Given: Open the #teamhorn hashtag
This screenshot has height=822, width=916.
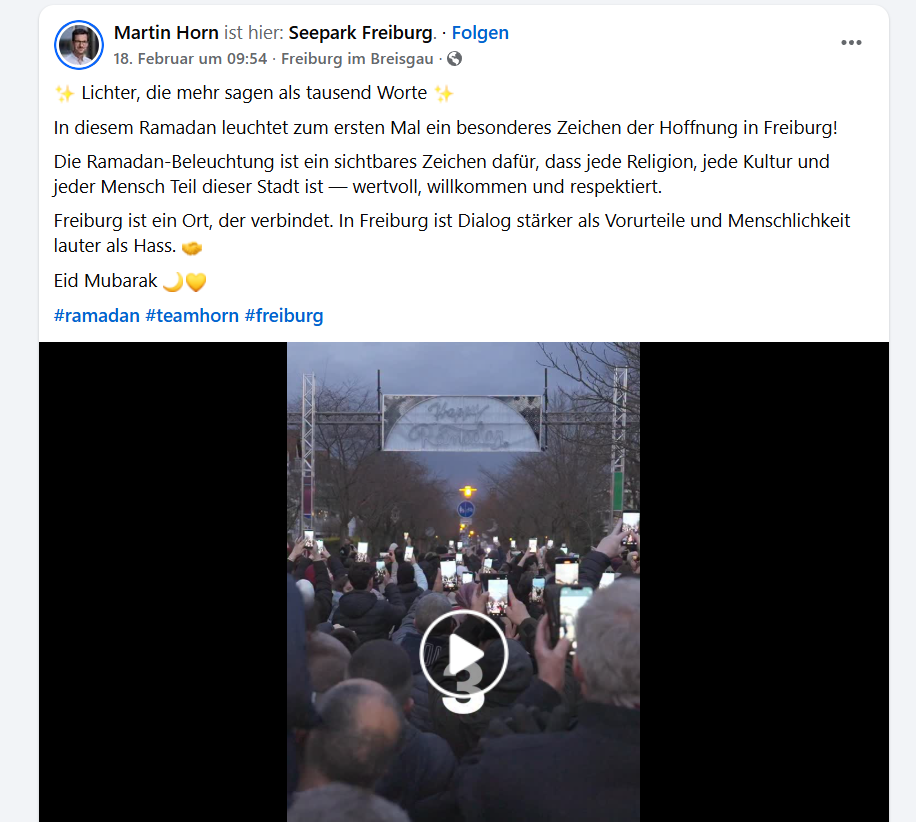Looking at the screenshot, I should (x=192, y=316).
